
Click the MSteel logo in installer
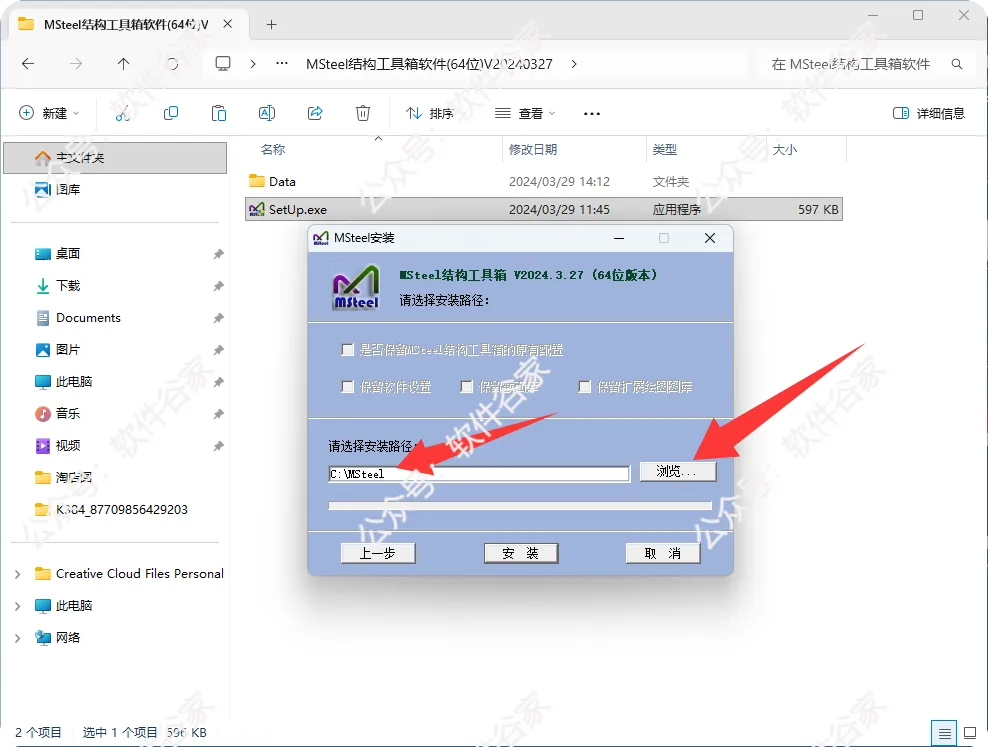(x=356, y=287)
